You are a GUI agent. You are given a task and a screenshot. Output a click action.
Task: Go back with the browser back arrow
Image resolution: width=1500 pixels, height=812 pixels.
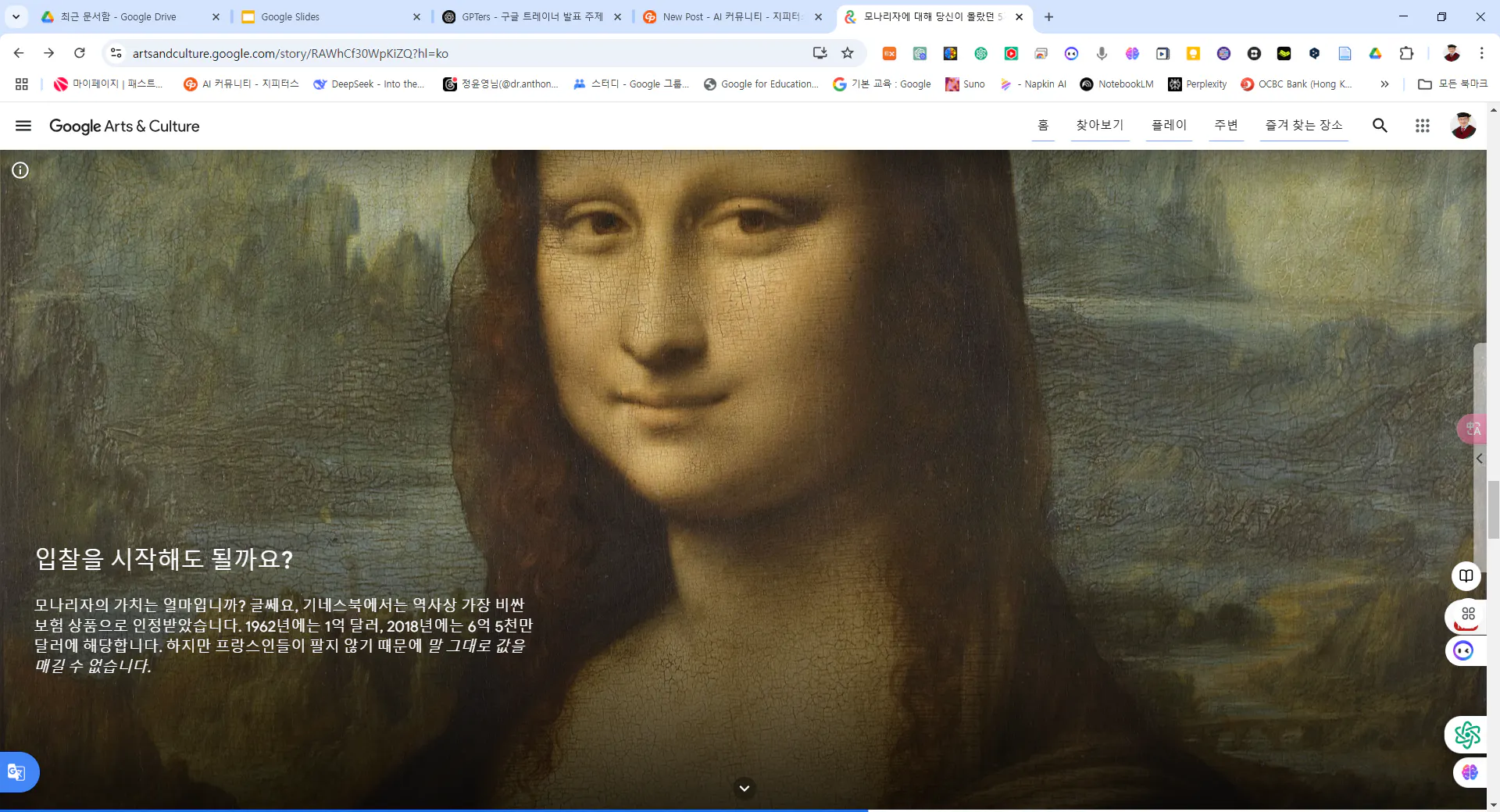(x=19, y=53)
